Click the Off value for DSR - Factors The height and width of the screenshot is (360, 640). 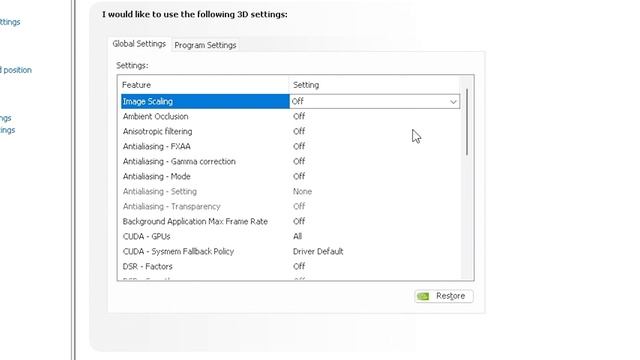[299, 267]
